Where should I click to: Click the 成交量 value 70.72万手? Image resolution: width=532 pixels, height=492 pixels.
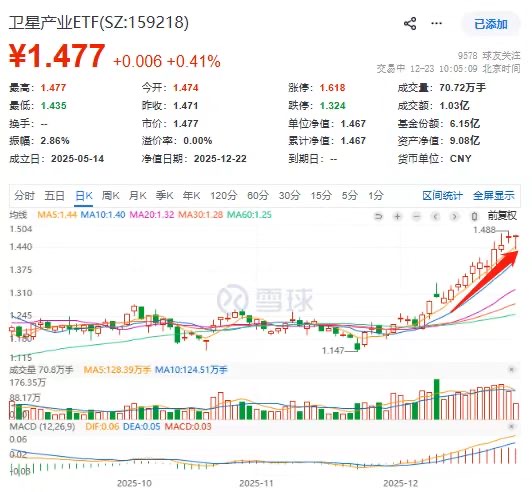[x=462, y=88]
